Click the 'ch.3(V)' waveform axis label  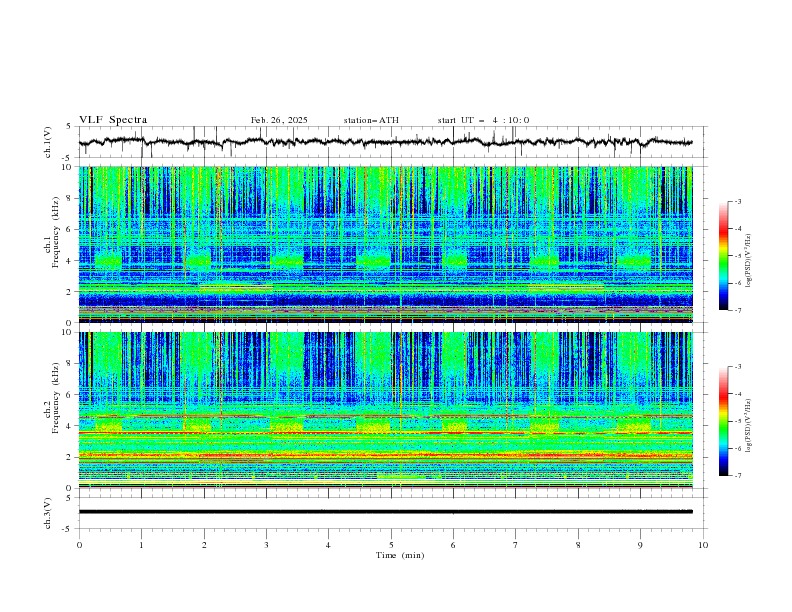pos(48,513)
